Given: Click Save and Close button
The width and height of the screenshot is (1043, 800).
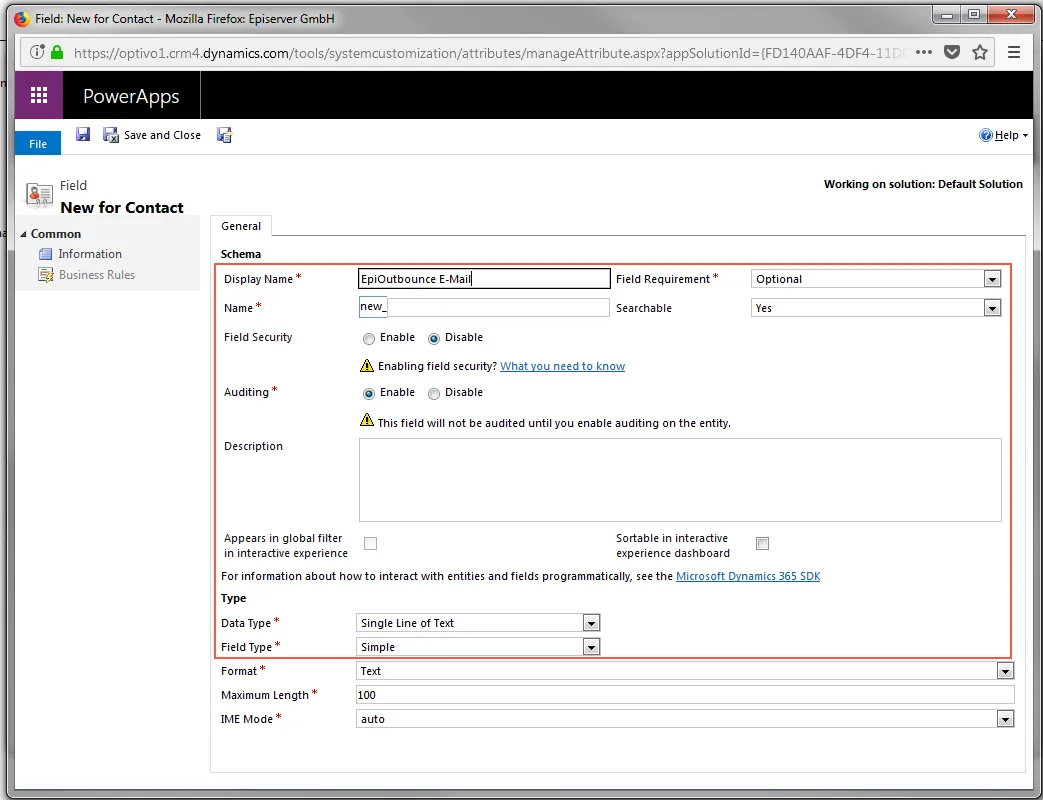Looking at the screenshot, I should [x=152, y=135].
